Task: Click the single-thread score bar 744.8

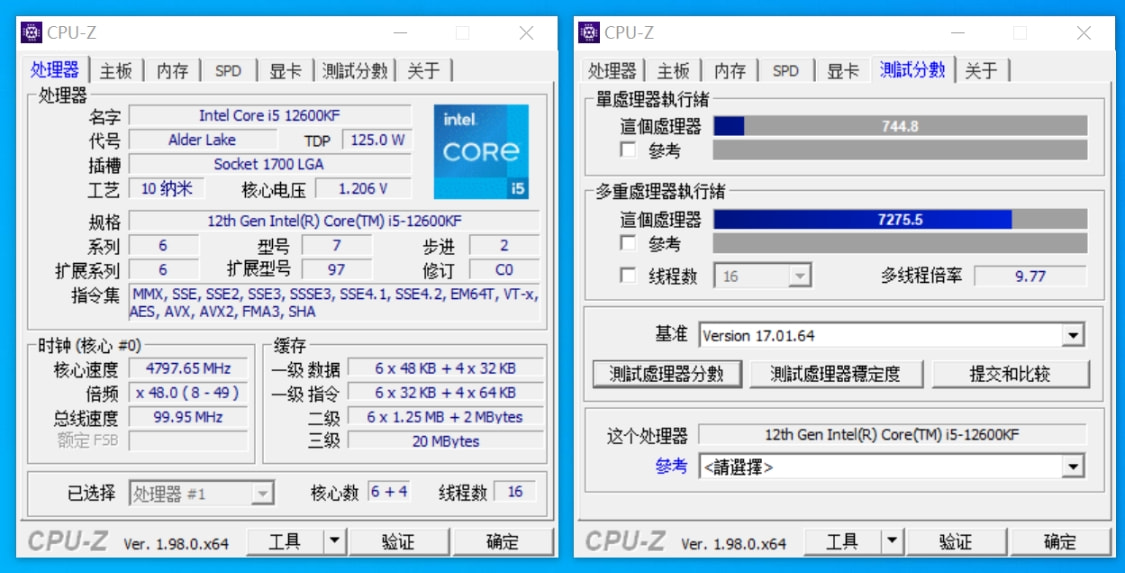Action: pyautogui.click(x=900, y=126)
